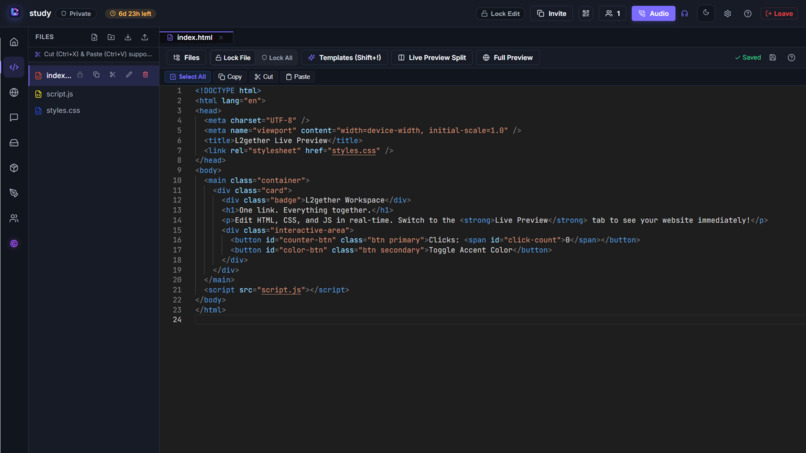The image size is (806, 453).
Task: Click the 6d 23h left timer badge
Action: (131, 14)
